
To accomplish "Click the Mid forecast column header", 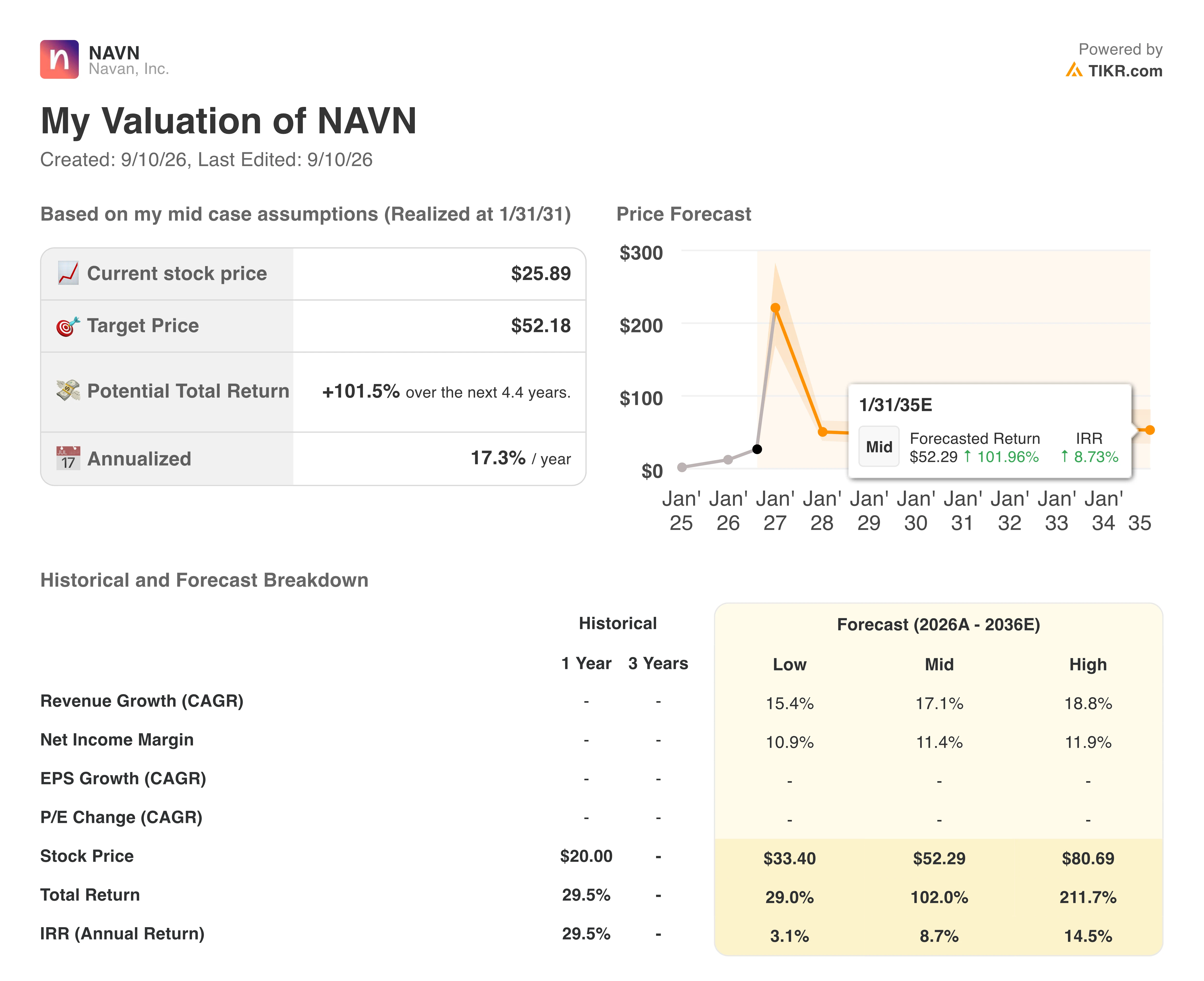I will [939, 665].
